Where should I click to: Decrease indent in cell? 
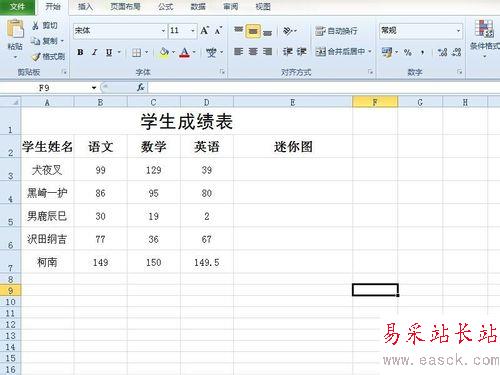coord(288,51)
